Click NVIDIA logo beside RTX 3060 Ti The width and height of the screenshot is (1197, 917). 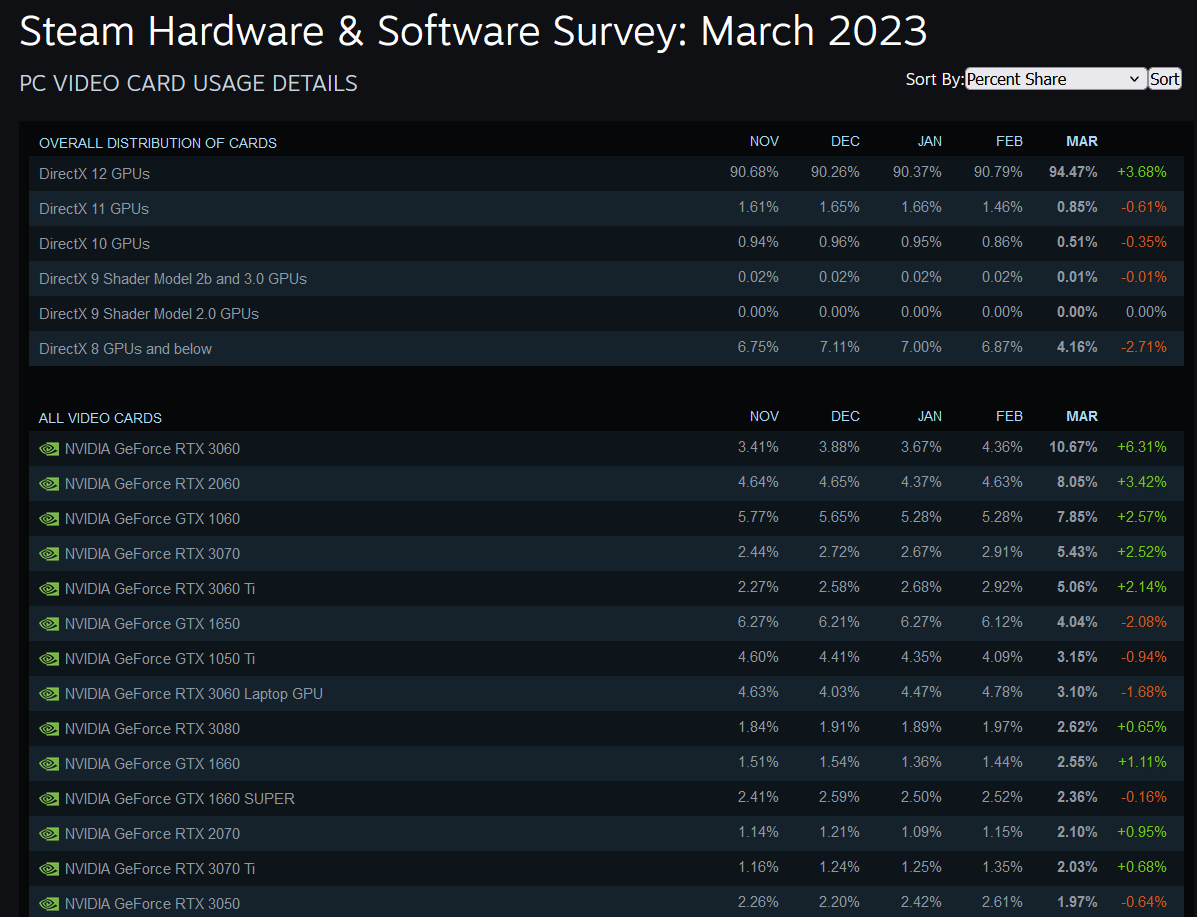[x=49, y=589]
